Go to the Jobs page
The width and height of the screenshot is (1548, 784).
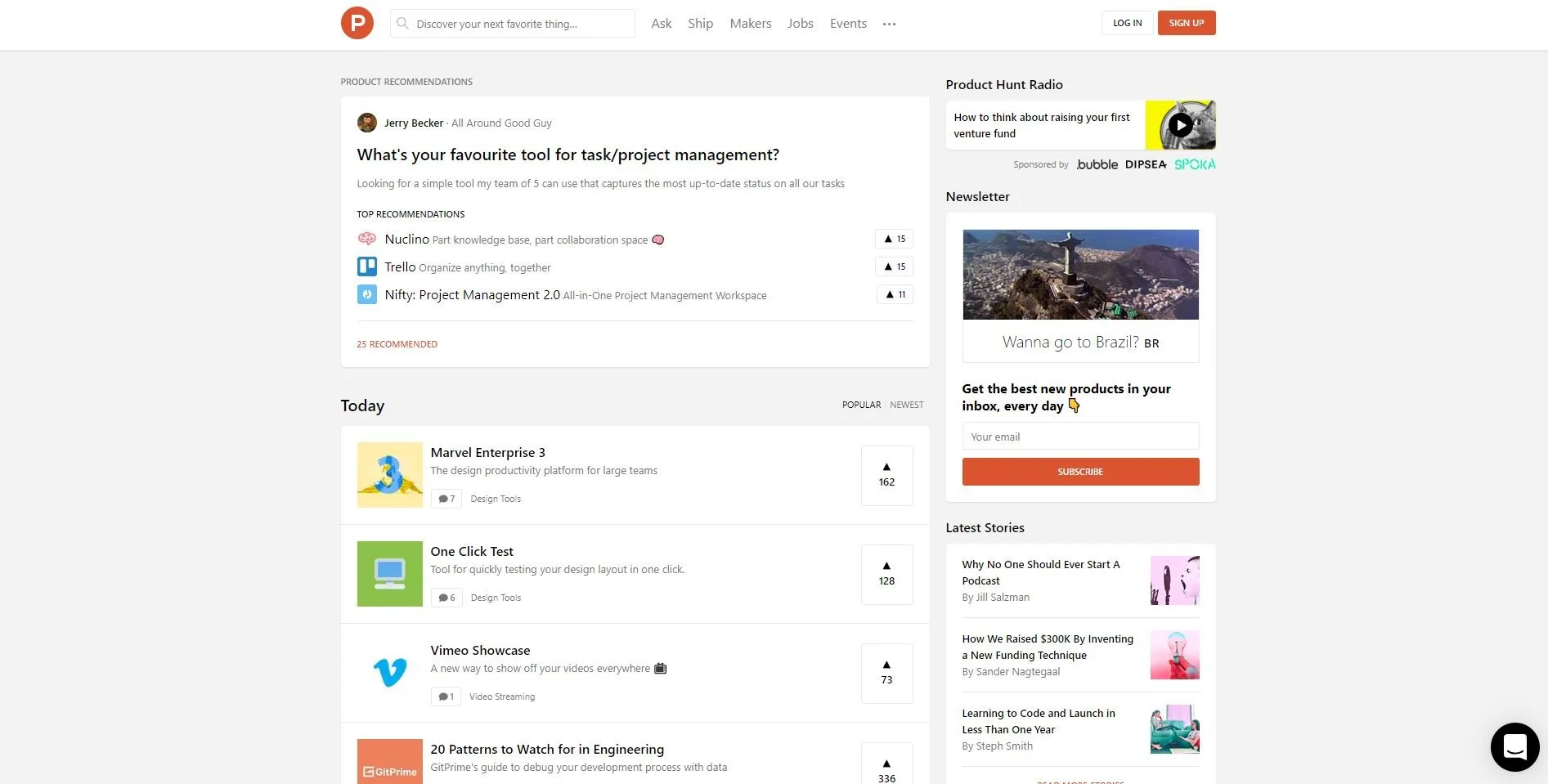point(801,24)
